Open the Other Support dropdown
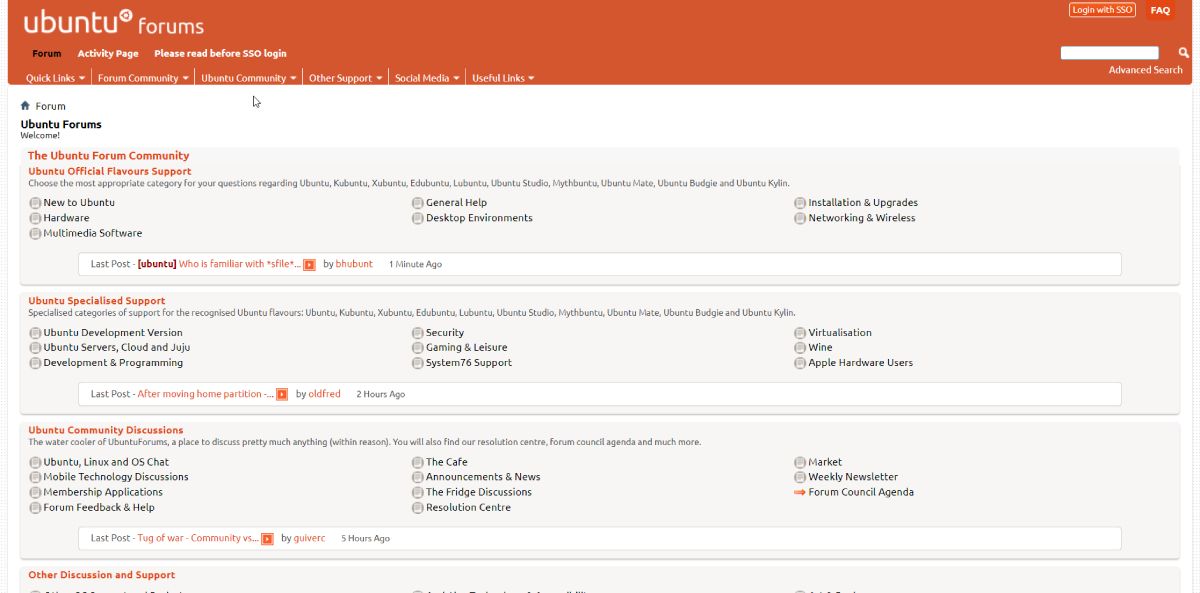Image resolution: width=1200 pixels, height=593 pixels. click(x=346, y=78)
